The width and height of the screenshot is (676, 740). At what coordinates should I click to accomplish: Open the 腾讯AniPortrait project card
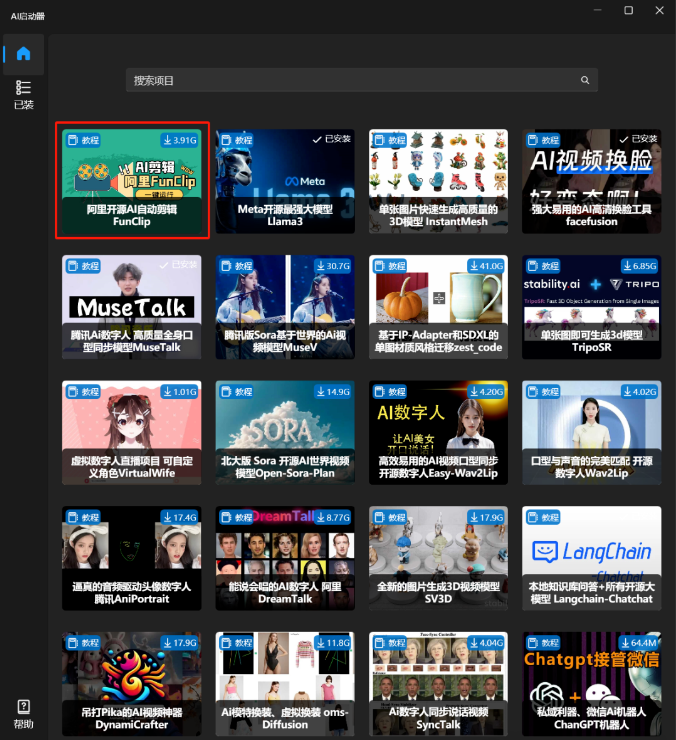pos(132,558)
